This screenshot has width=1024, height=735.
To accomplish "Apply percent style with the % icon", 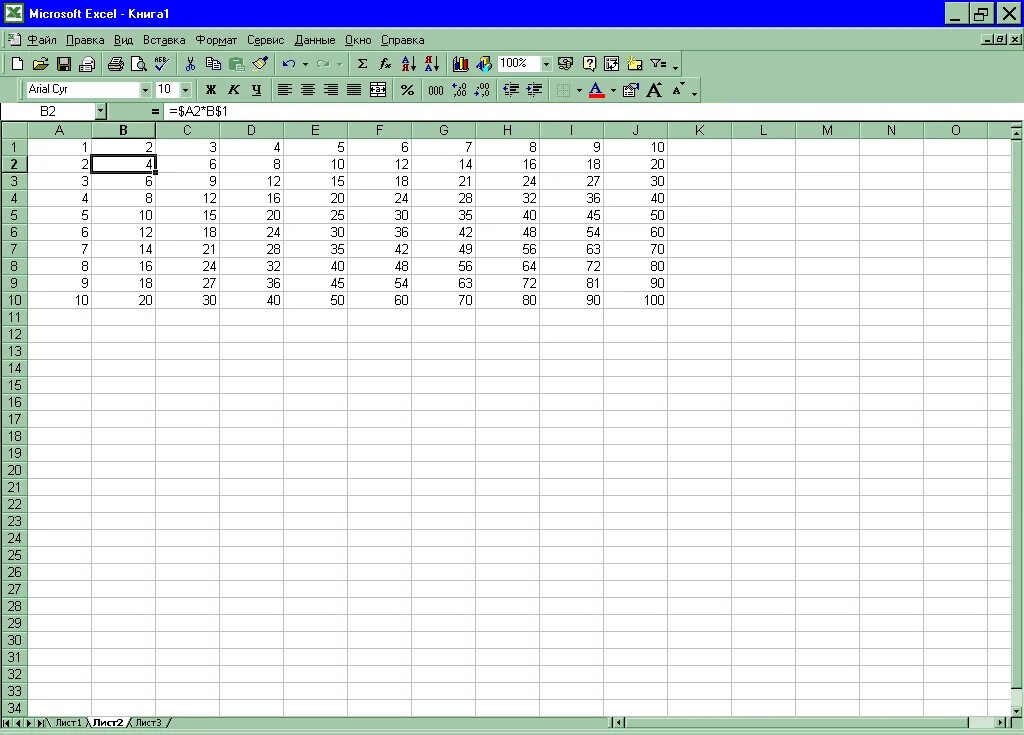I will (x=408, y=90).
